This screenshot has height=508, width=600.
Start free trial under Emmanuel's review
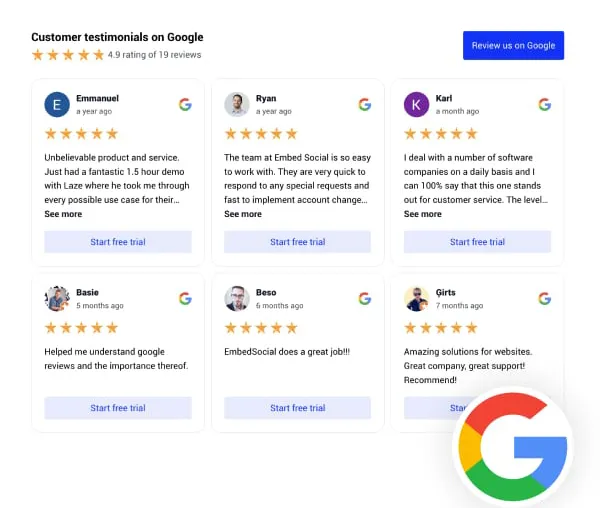118,242
